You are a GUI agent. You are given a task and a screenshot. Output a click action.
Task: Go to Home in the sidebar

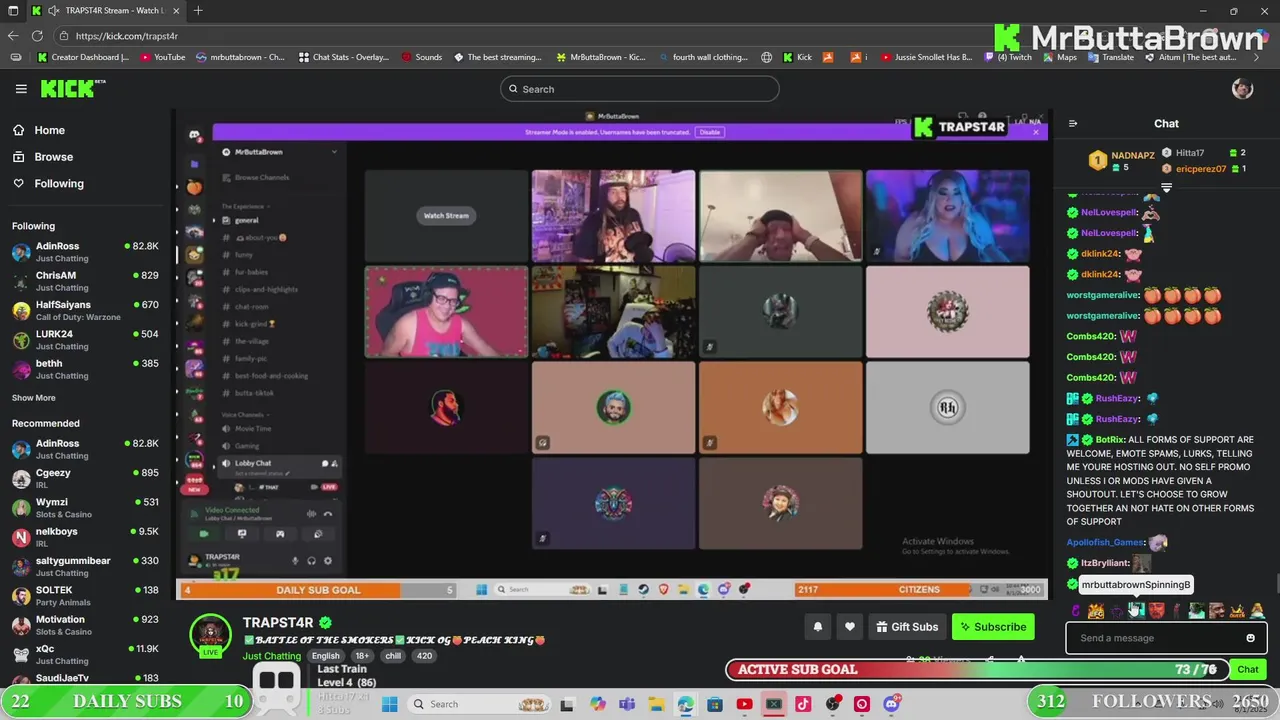49,130
